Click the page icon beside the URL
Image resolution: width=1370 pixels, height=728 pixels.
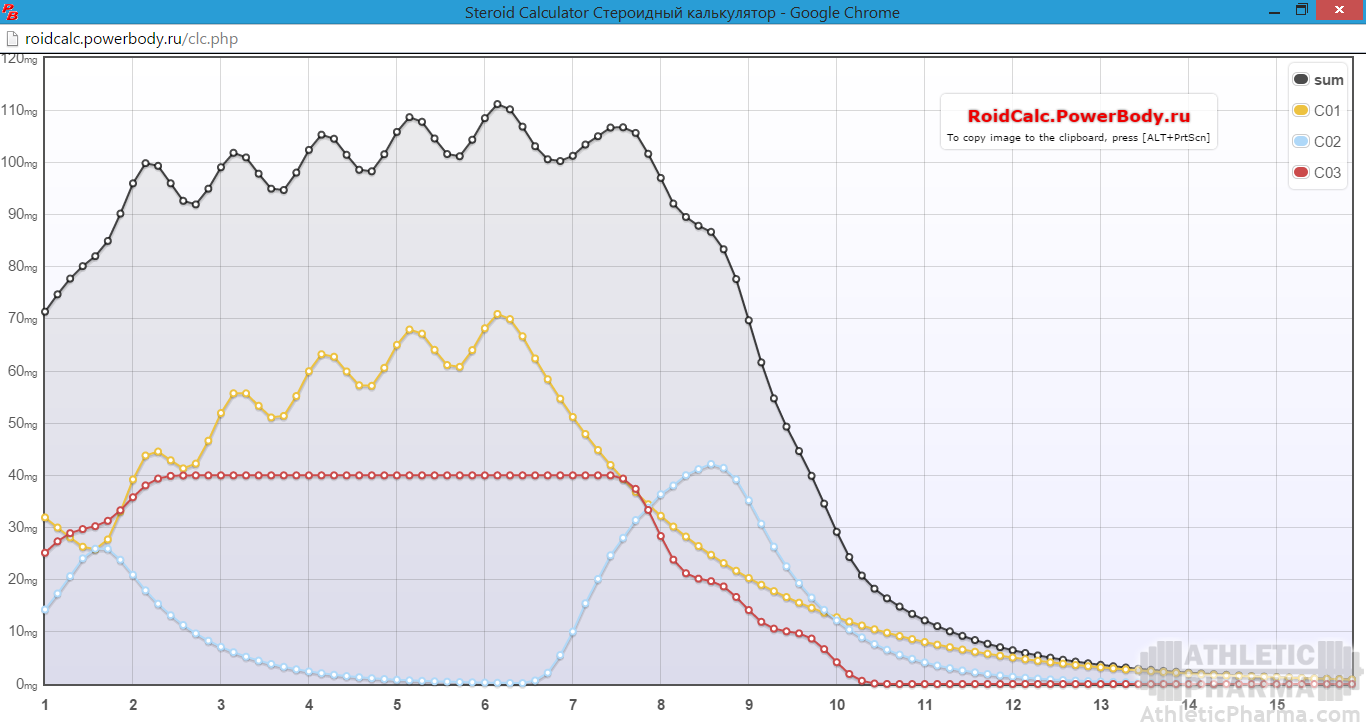click(12, 39)
